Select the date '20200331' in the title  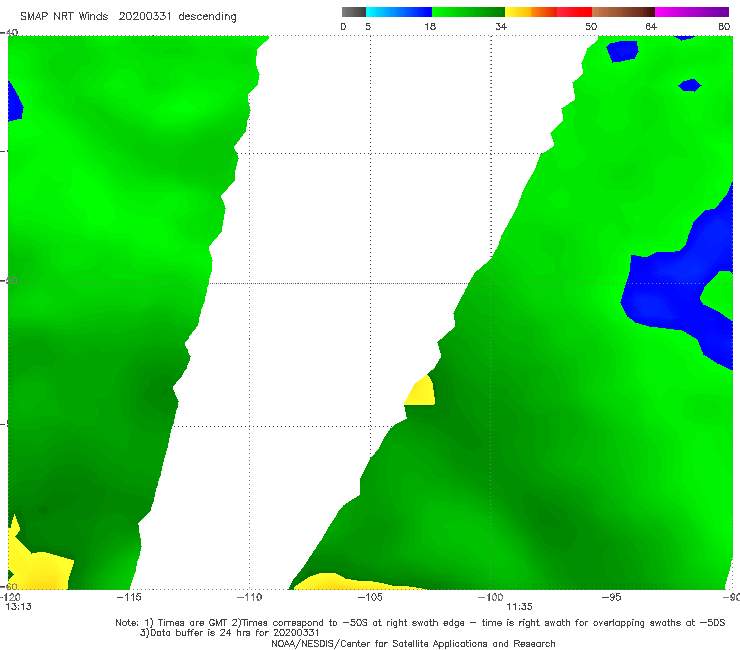tap(145, 17)
